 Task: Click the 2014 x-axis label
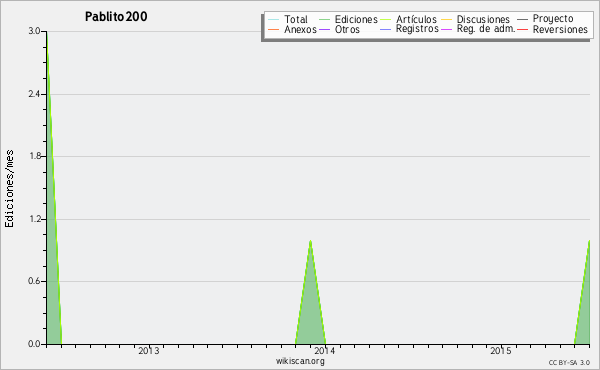coord(324,351)
